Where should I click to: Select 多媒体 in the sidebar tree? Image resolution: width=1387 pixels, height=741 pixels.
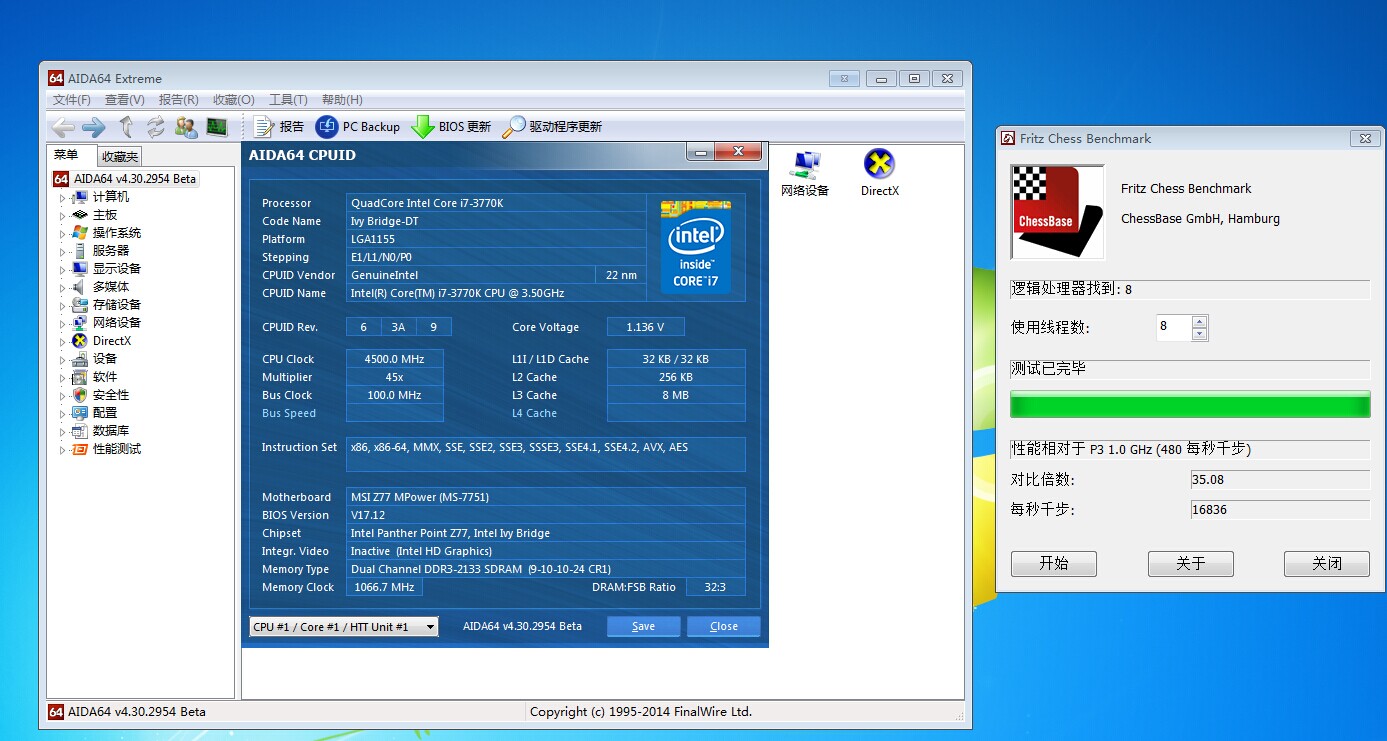100,287
